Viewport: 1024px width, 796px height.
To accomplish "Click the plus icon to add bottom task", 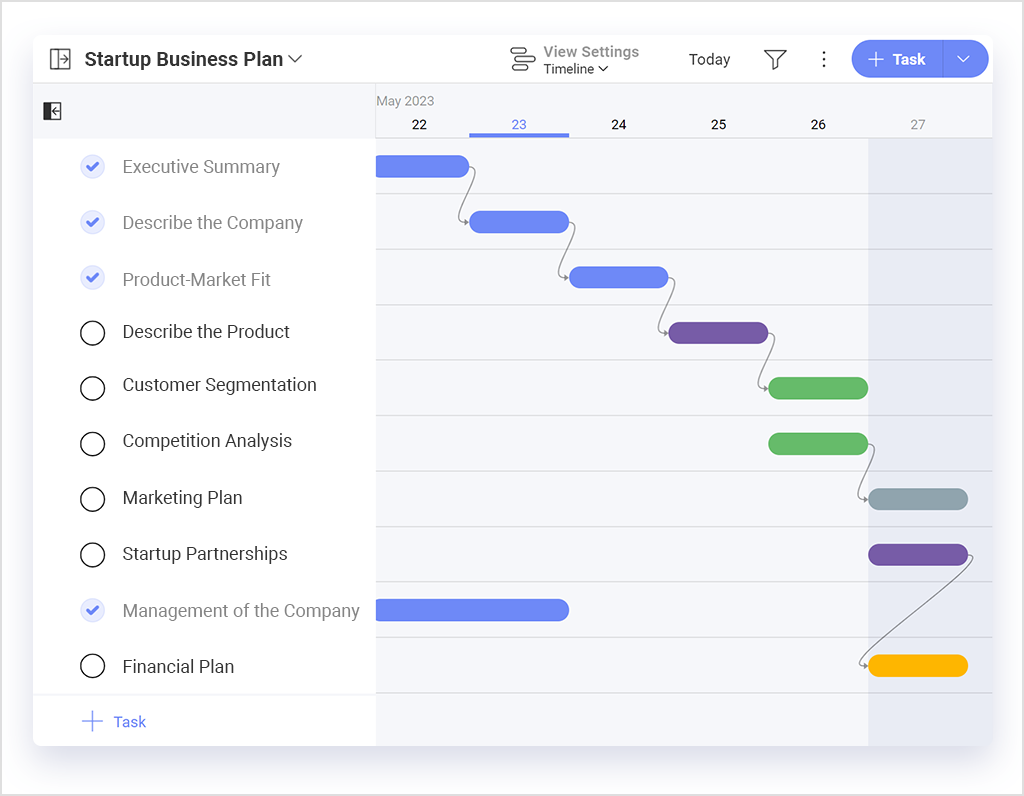I will click(92, 722).
